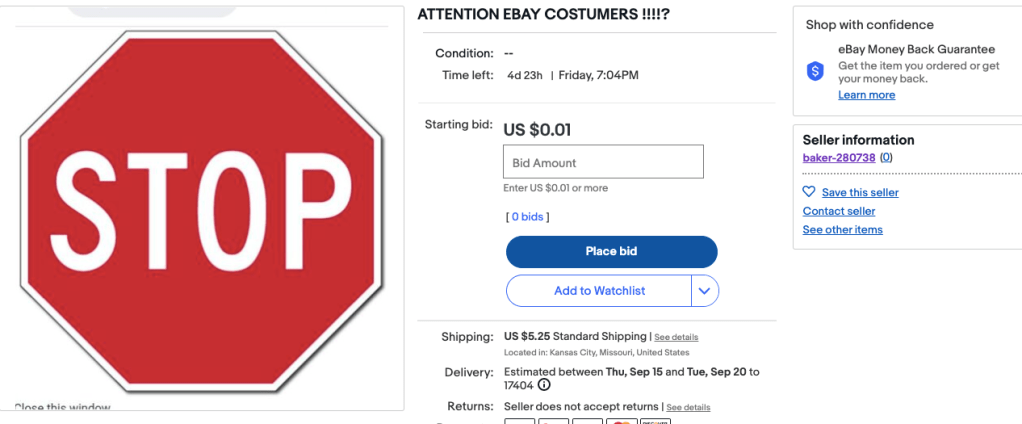
Task: Click Learn more under Money Back Guarantee
Action: [x=866, y=95]
